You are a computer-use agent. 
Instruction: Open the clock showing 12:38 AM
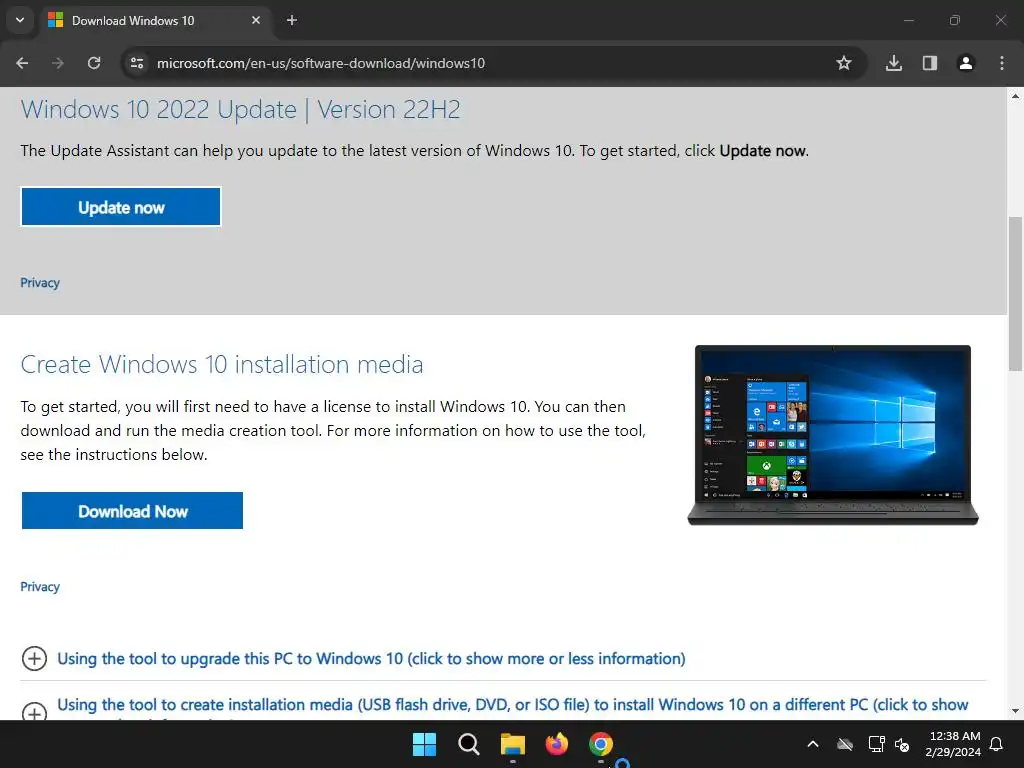[953, 744]
